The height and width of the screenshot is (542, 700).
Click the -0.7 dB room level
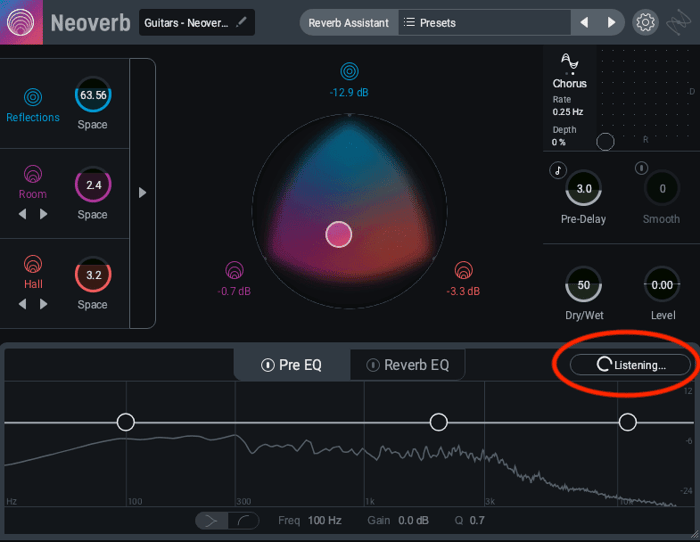pyautogui.click(x=234, y=291)
